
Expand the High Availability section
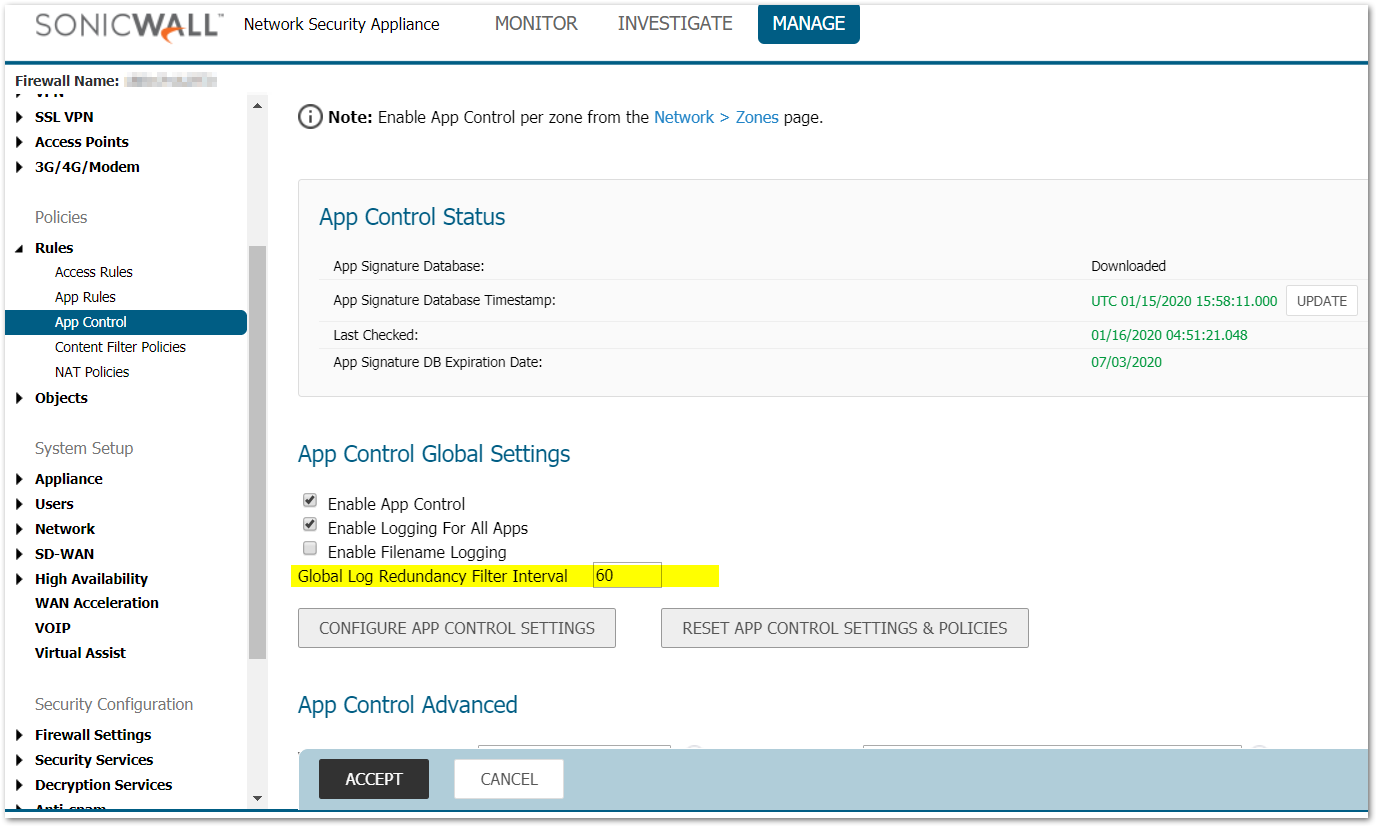click(20, 579)
